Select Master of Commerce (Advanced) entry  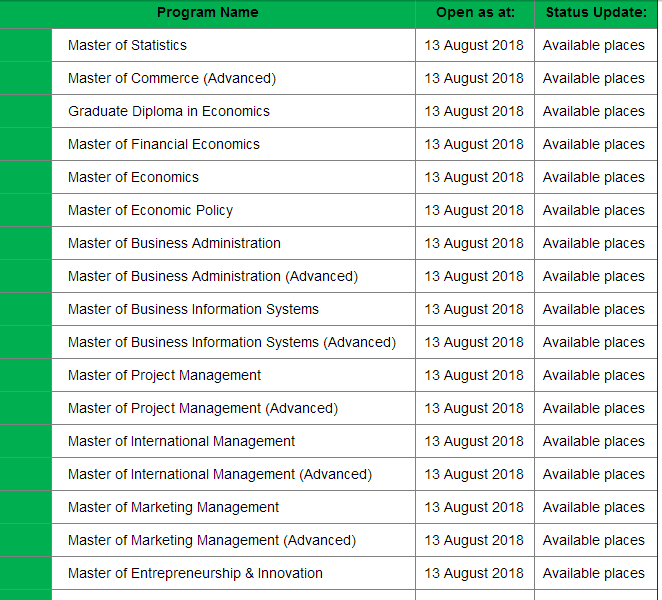[x=172, y=78]
